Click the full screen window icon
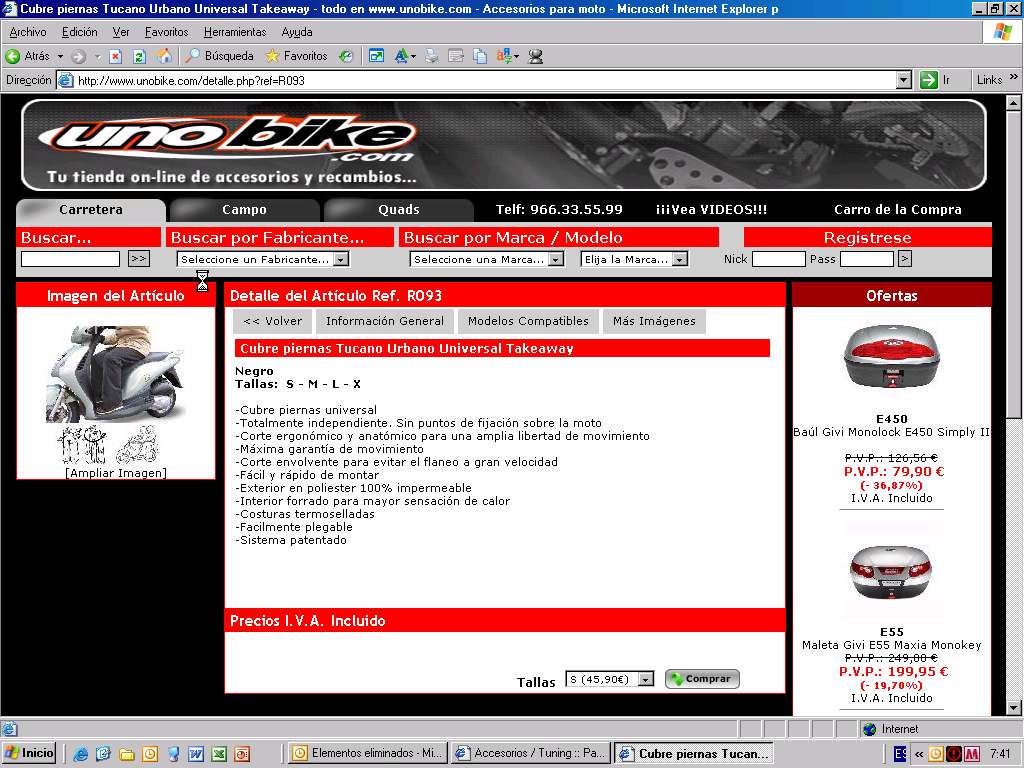 (376, 56)
